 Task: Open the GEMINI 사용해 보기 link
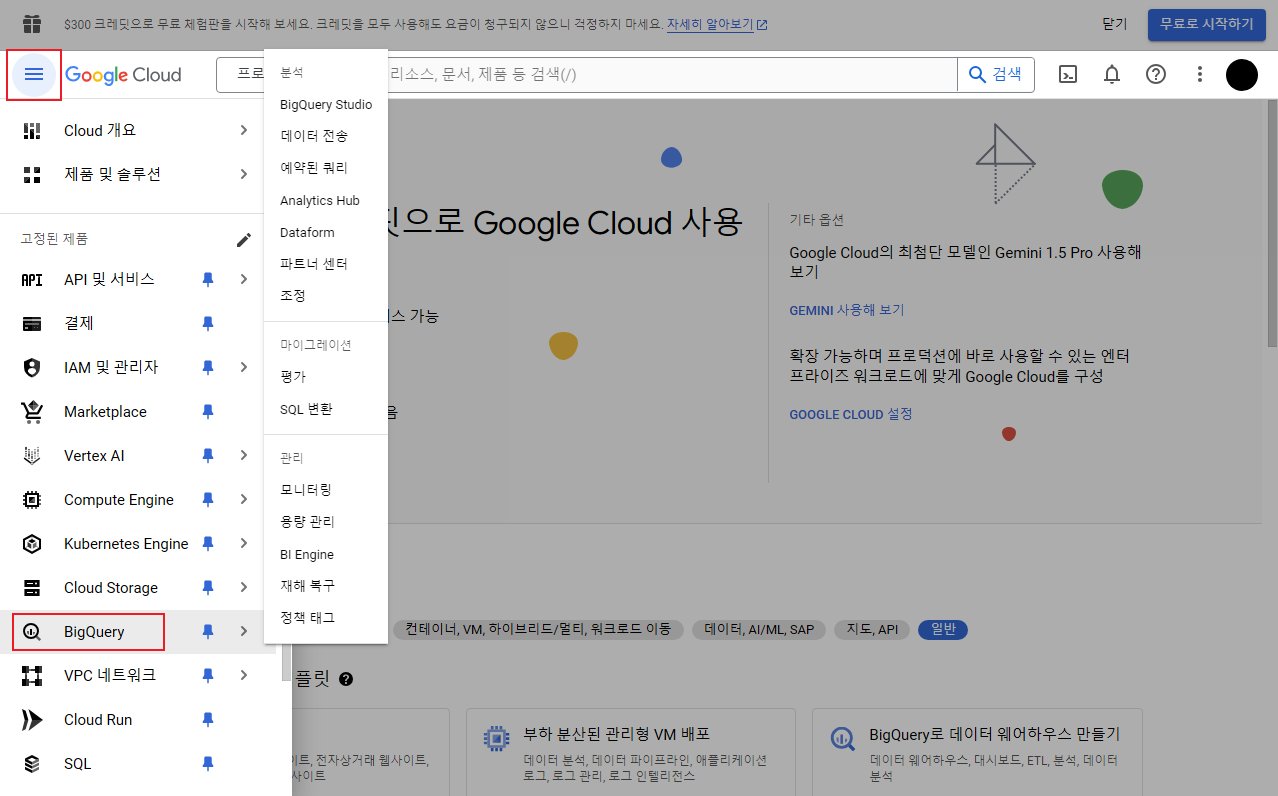click(x=847, y=311)
